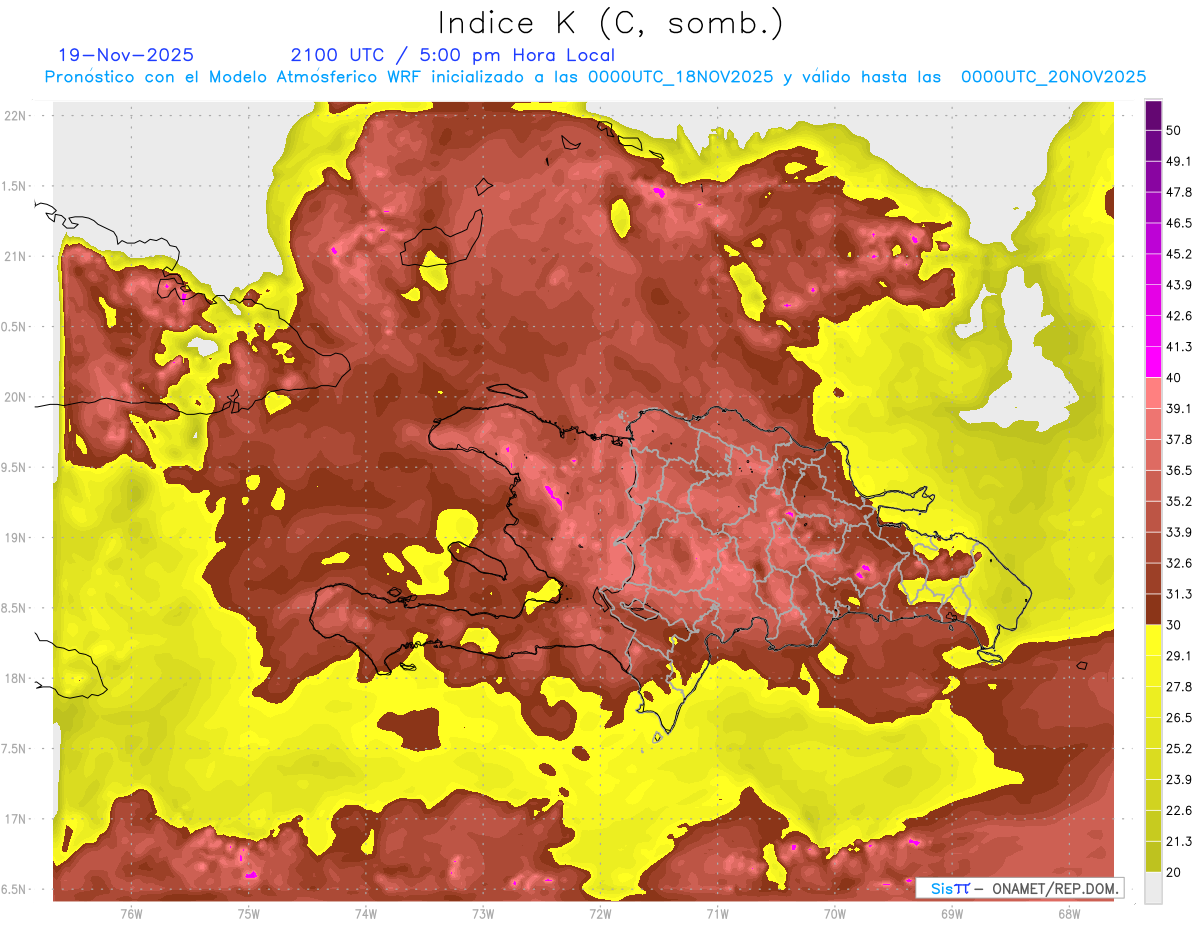Click the '25.2' value on the color scale
This screenshot has width=1200, height=927.
pos(1178,749)
